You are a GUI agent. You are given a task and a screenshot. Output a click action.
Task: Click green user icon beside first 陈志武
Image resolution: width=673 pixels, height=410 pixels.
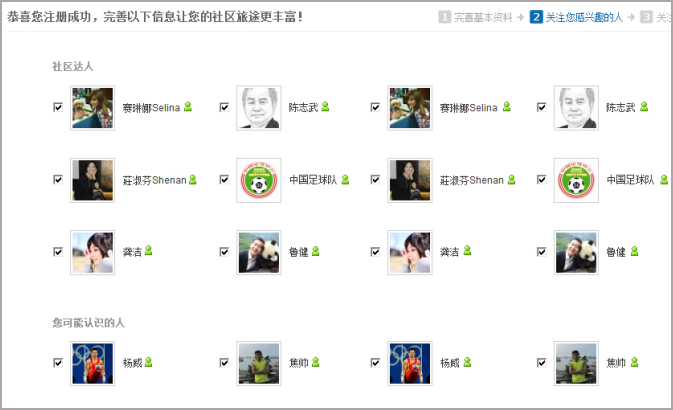click(x=325, y=106)
